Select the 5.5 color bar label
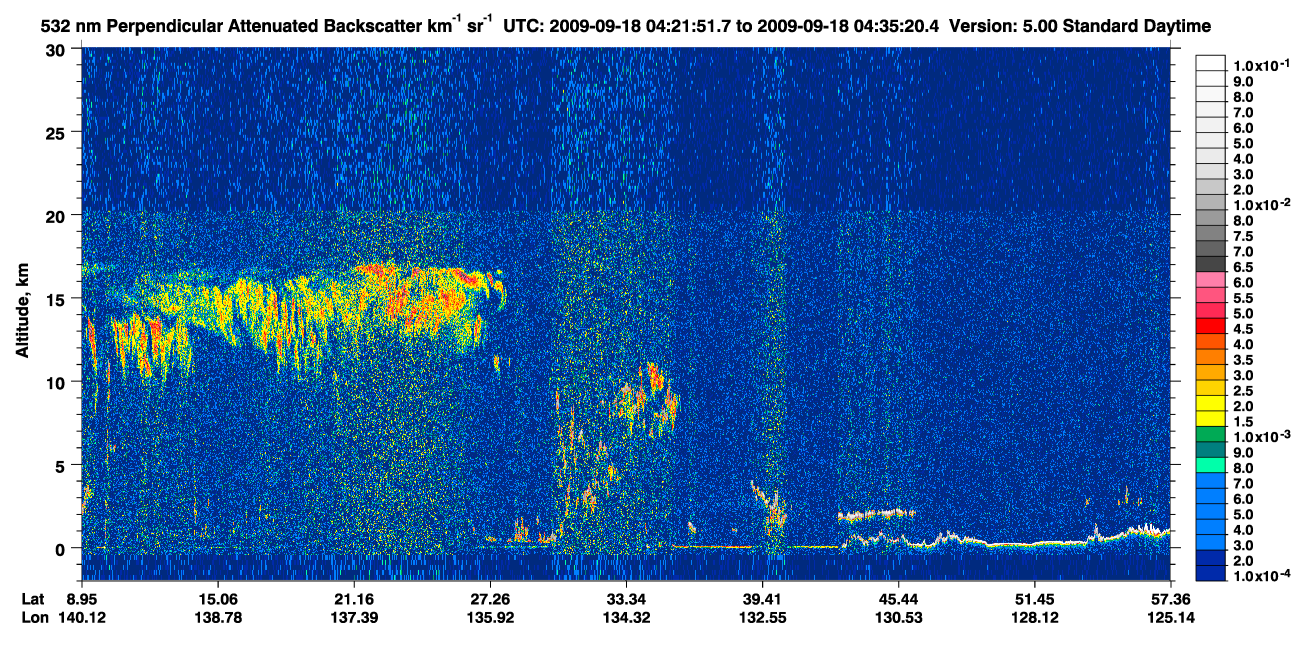 1243,298
